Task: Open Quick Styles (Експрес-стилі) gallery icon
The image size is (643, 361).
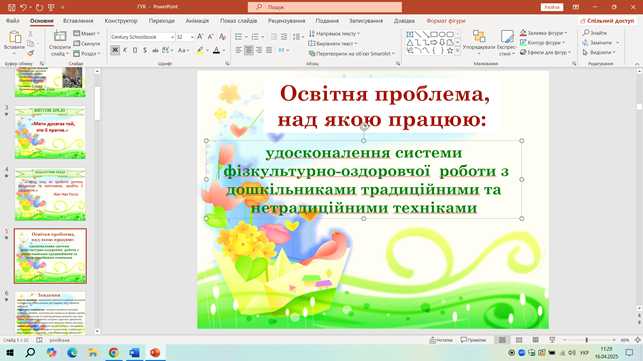Action: click(507, 37)
